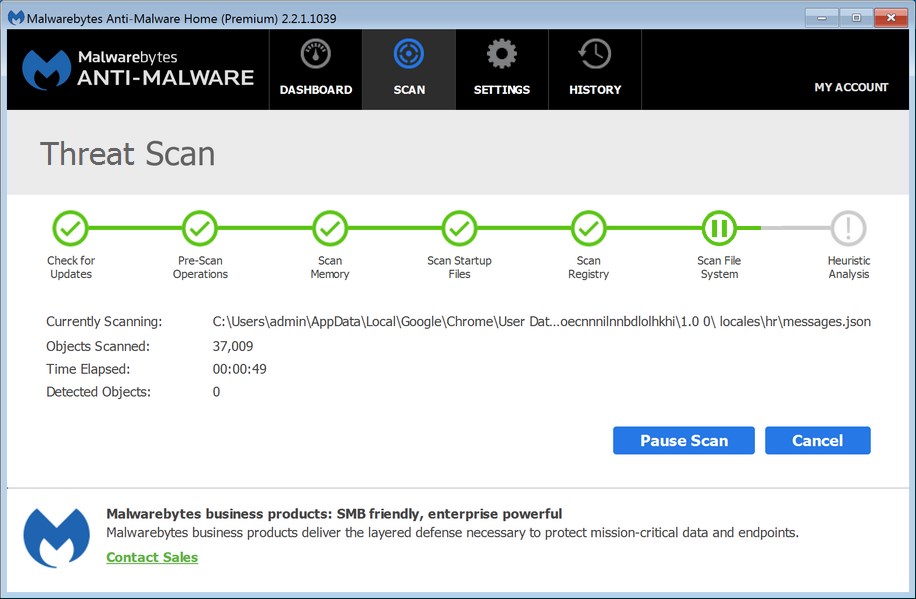Viewport: 916px width, 599px height.
Task: Click the Pre-Scan Operations step label
Action: (200, 267)
